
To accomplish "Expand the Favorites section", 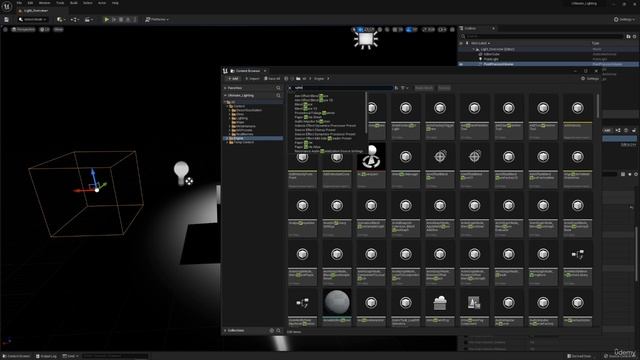I will pyautogui.click(x=225, y=88).
